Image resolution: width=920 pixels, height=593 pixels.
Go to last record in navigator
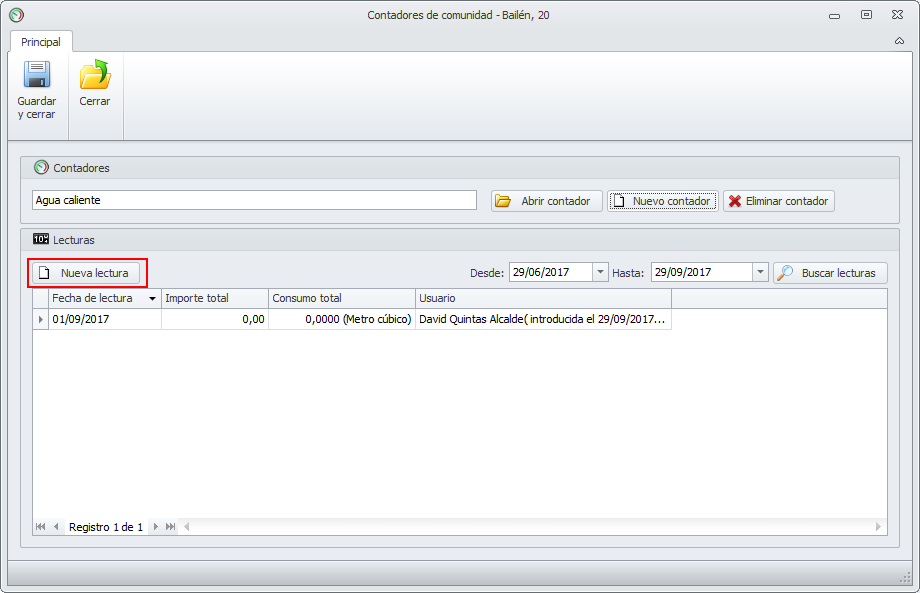(x=171, y=527)
